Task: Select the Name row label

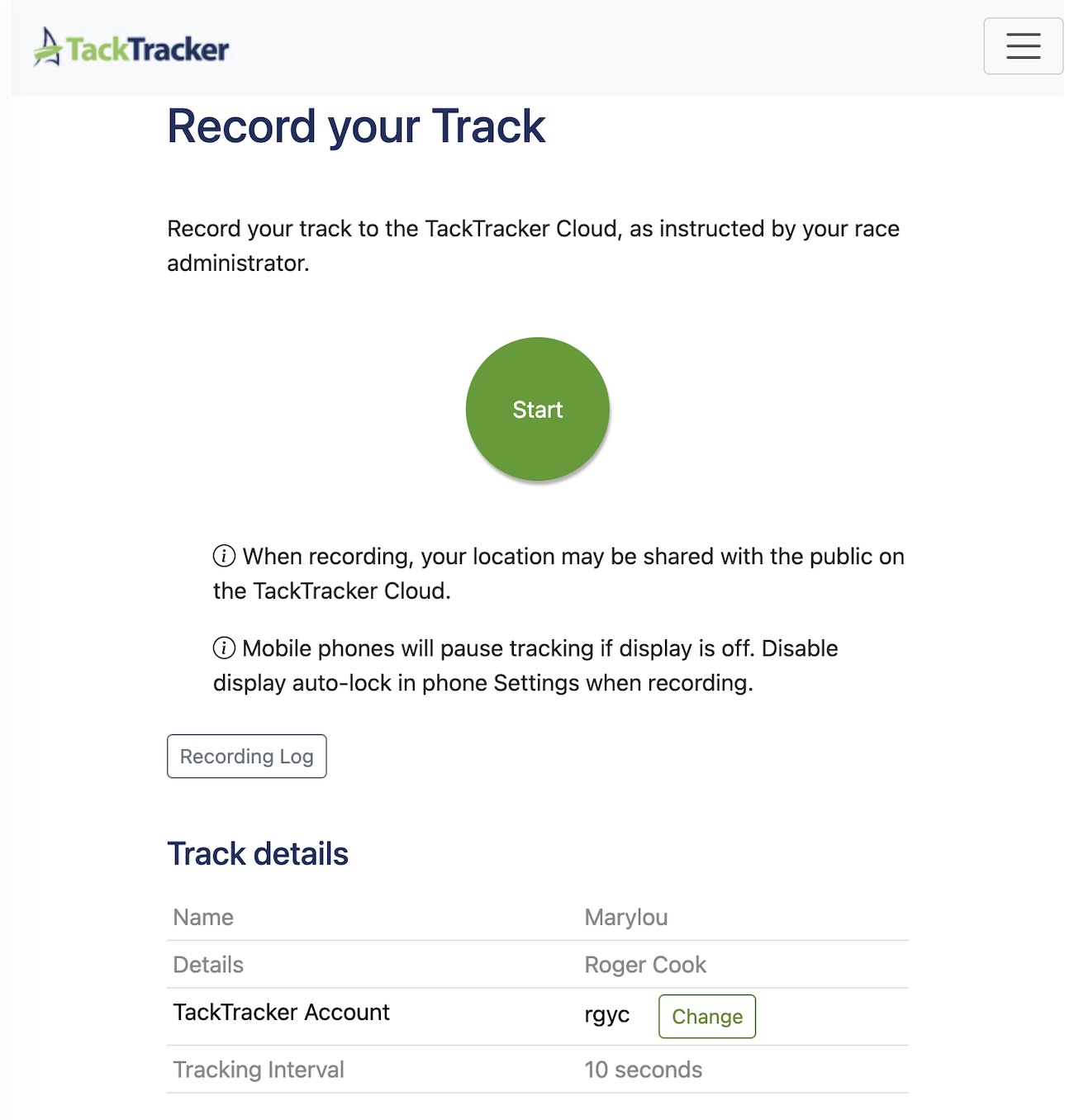Action: (203, 918)
